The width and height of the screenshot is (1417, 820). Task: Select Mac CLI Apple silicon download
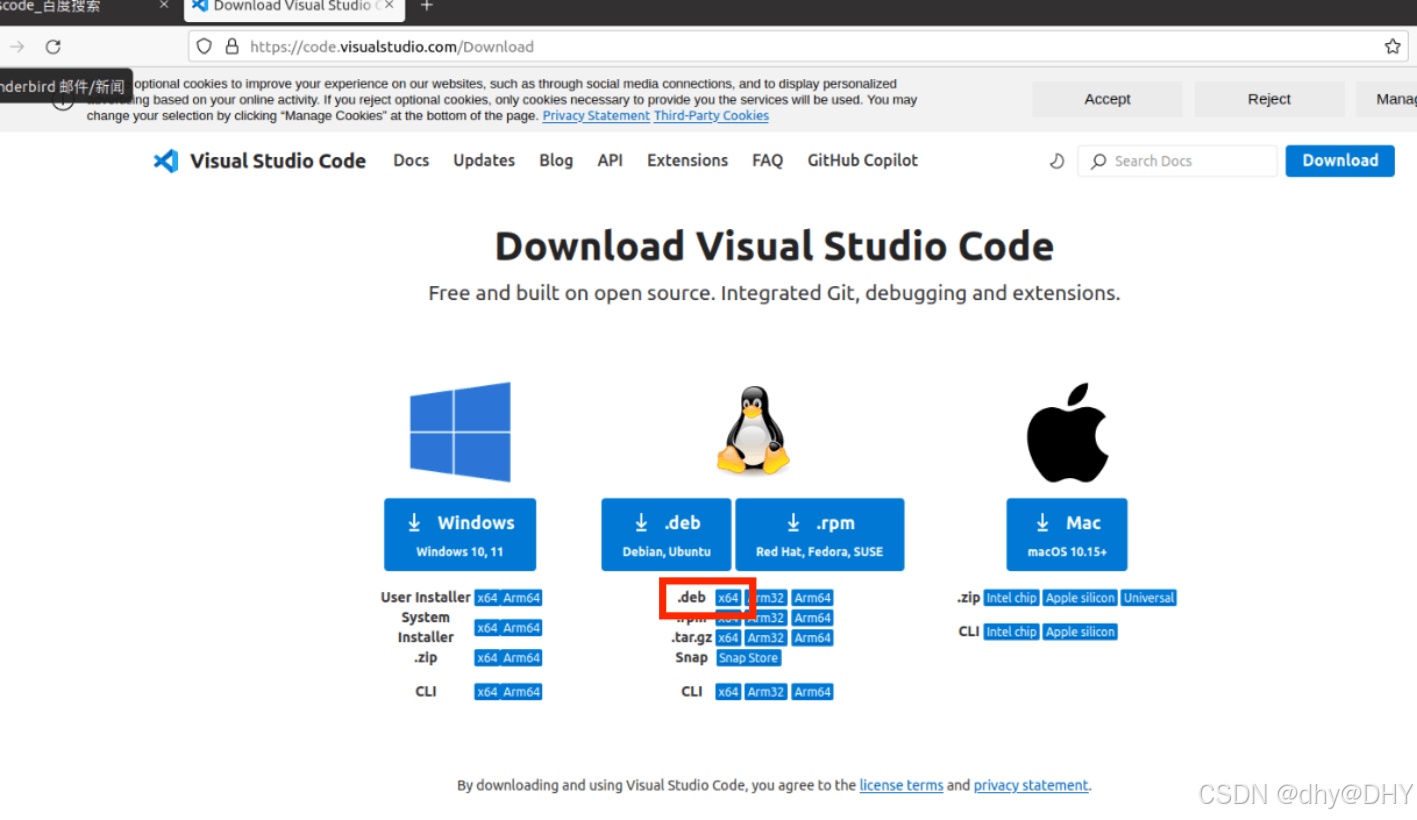point(1080,632)
